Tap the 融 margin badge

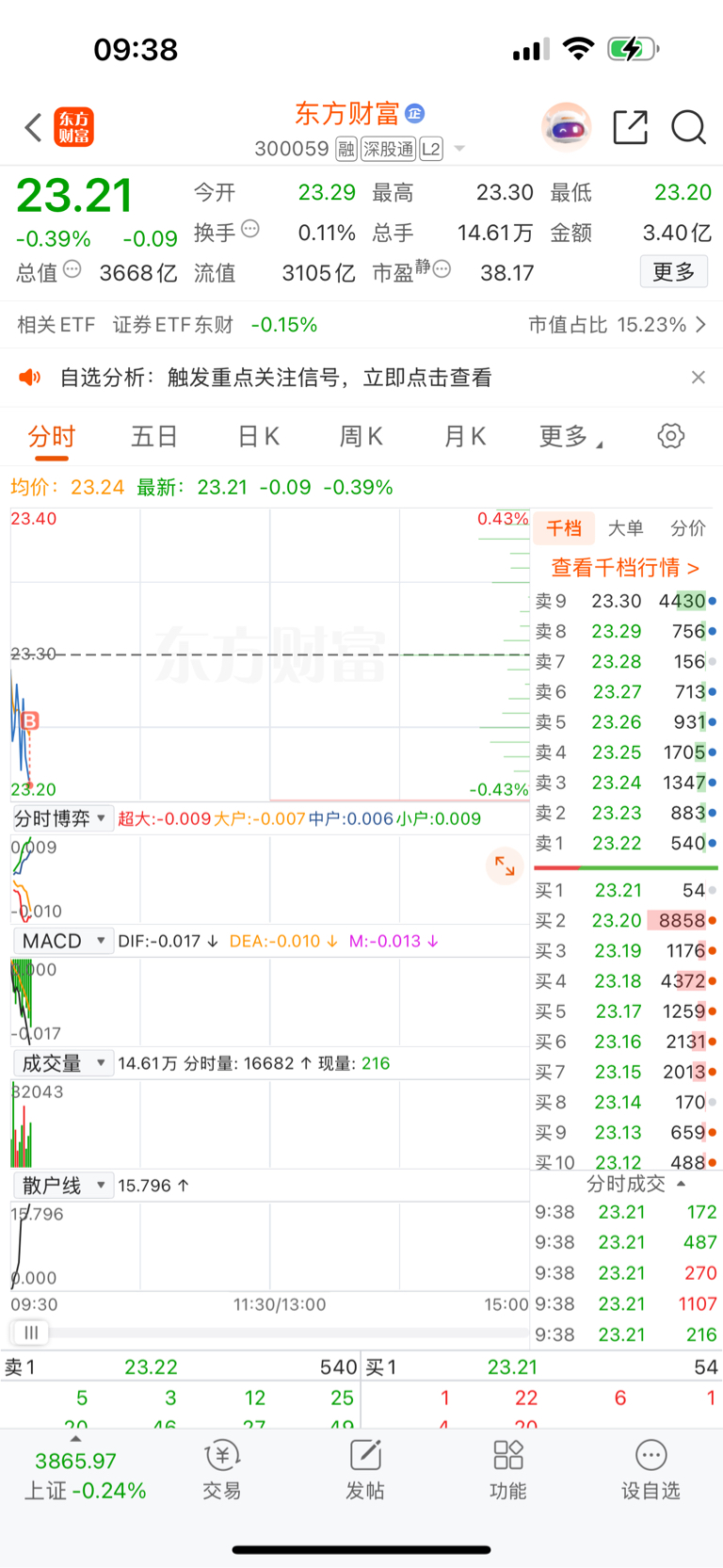(346, 149)
